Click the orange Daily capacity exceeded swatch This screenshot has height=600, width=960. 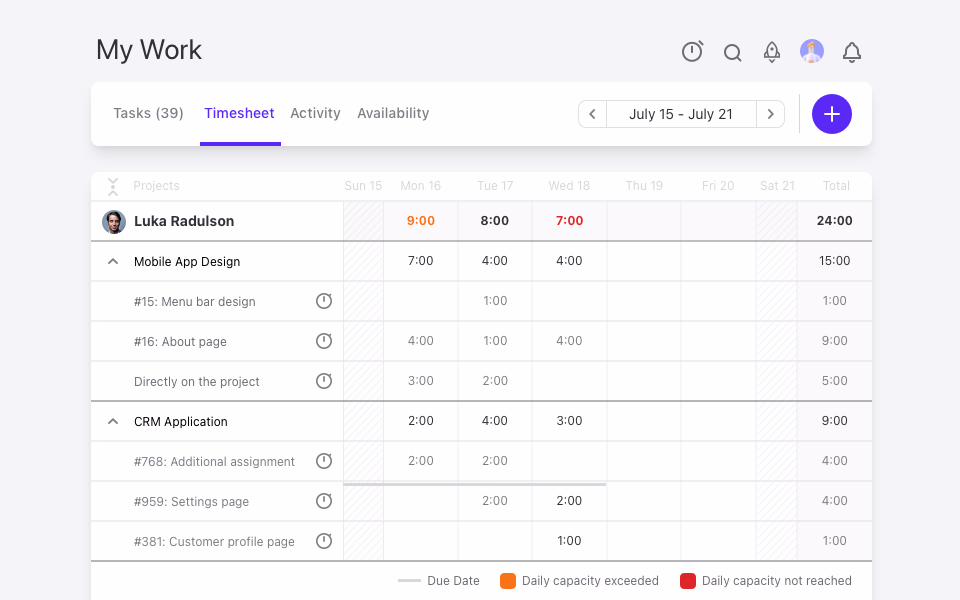pos(508,580)
